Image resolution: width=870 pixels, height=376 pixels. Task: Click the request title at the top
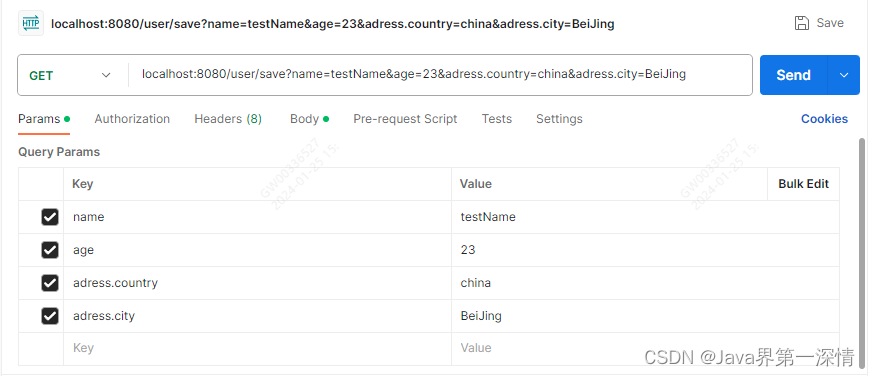[x=332, y=24]
